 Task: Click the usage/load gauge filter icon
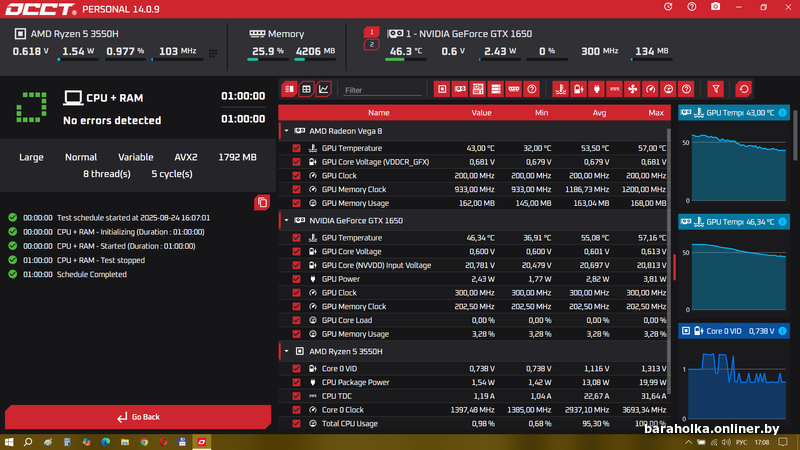coord(668,89)
